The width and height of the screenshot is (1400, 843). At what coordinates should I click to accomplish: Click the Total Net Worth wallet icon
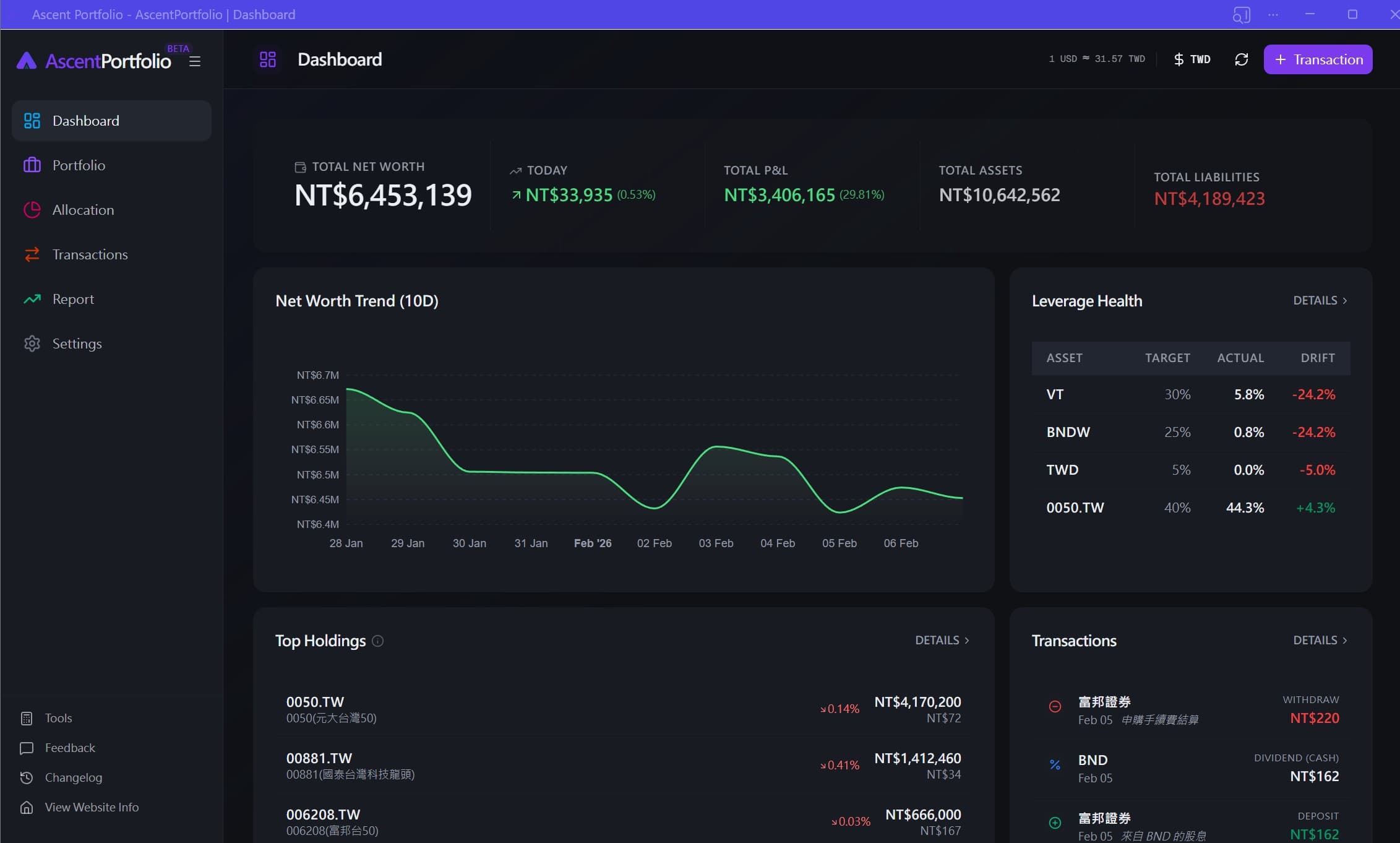[300, 166]
